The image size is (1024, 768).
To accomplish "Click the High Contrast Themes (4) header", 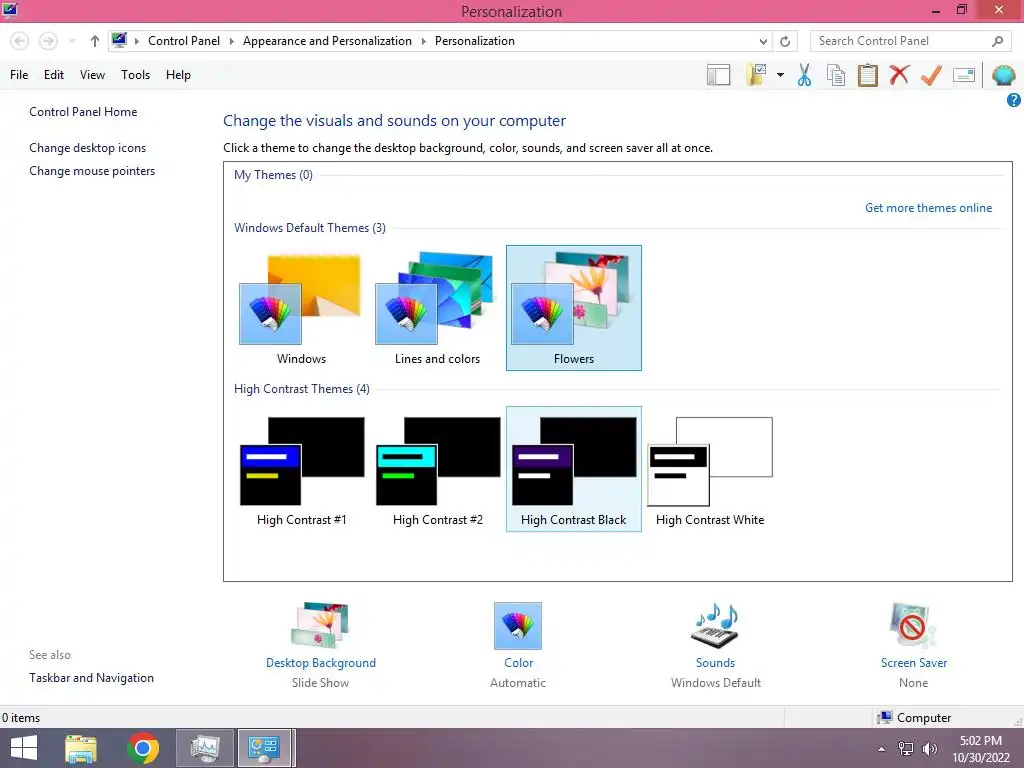I will (302, 389).
